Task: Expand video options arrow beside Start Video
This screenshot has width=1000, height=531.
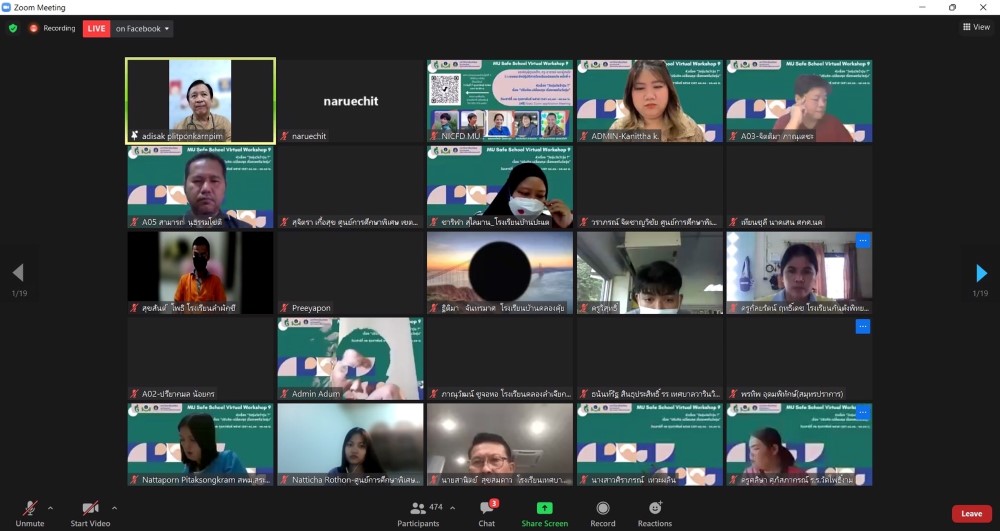Action: 114,508
